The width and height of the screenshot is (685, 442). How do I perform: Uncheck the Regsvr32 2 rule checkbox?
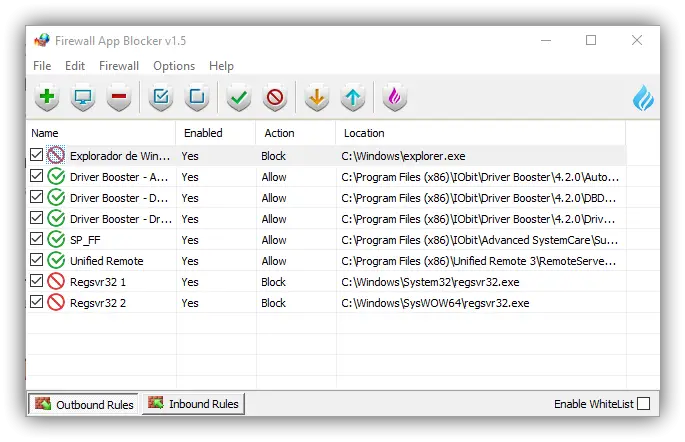coord(37,301)
